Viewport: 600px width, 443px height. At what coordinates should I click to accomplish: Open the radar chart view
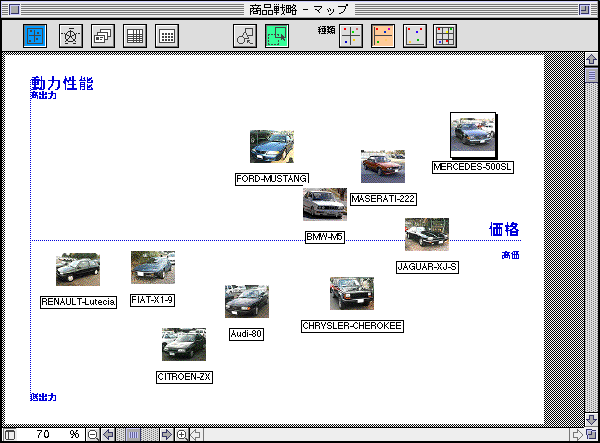(x=71, y=36)
